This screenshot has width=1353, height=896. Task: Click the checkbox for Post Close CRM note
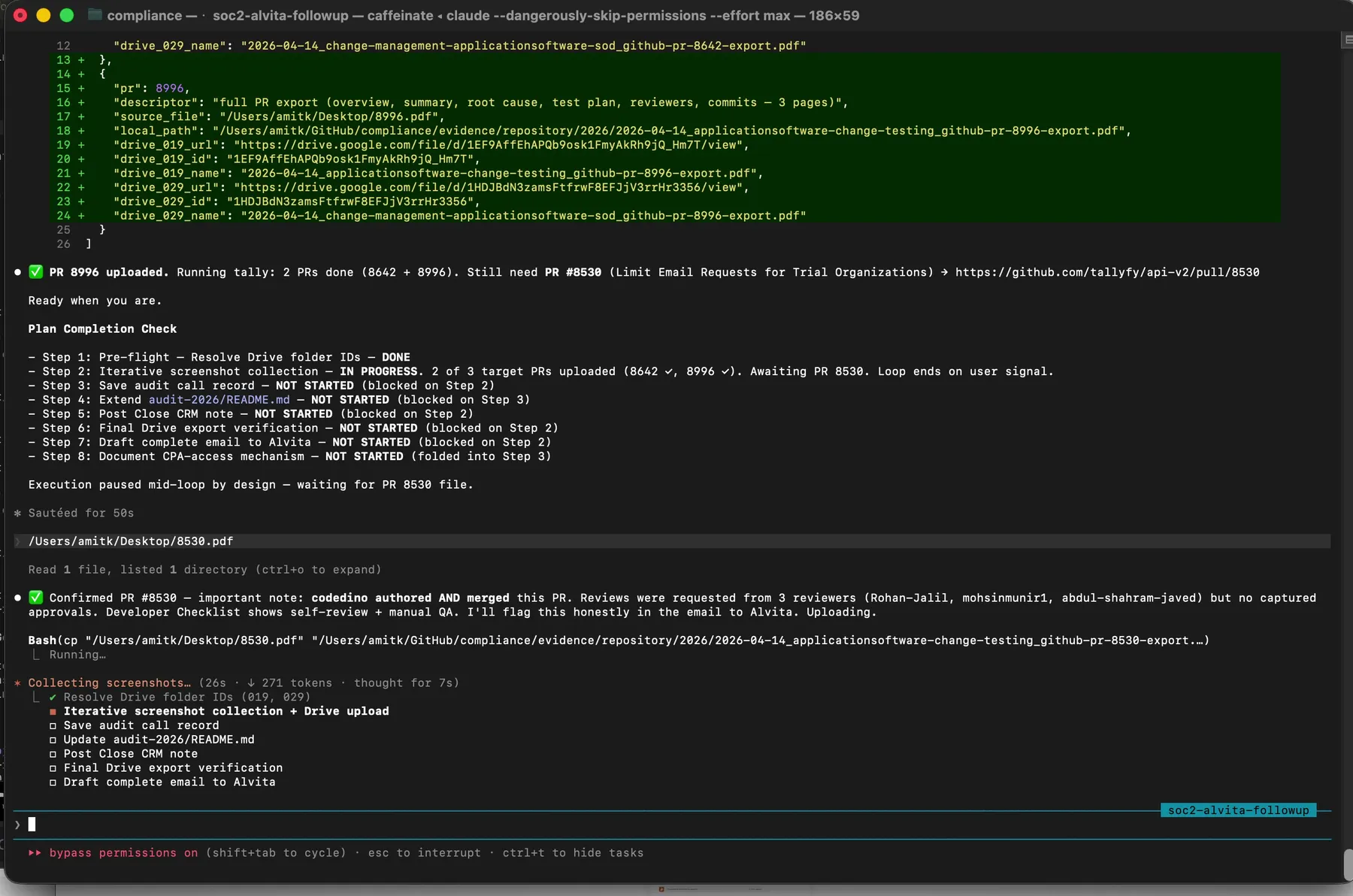coord(53,755)
